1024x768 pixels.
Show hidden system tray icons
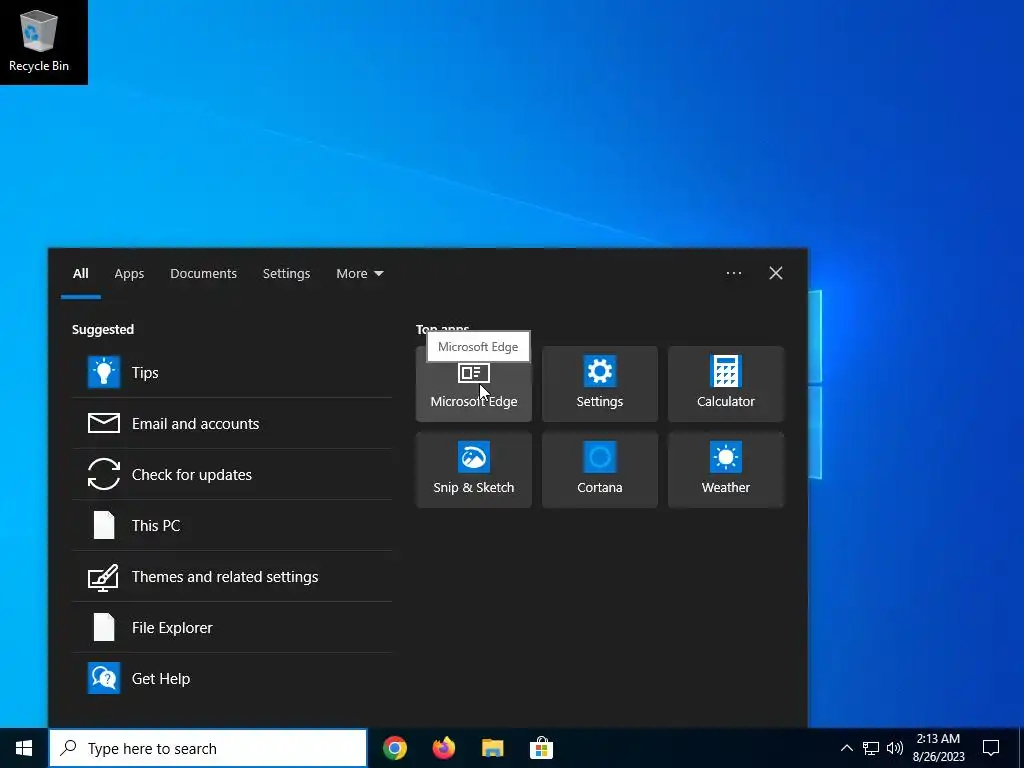click(846, 748)
